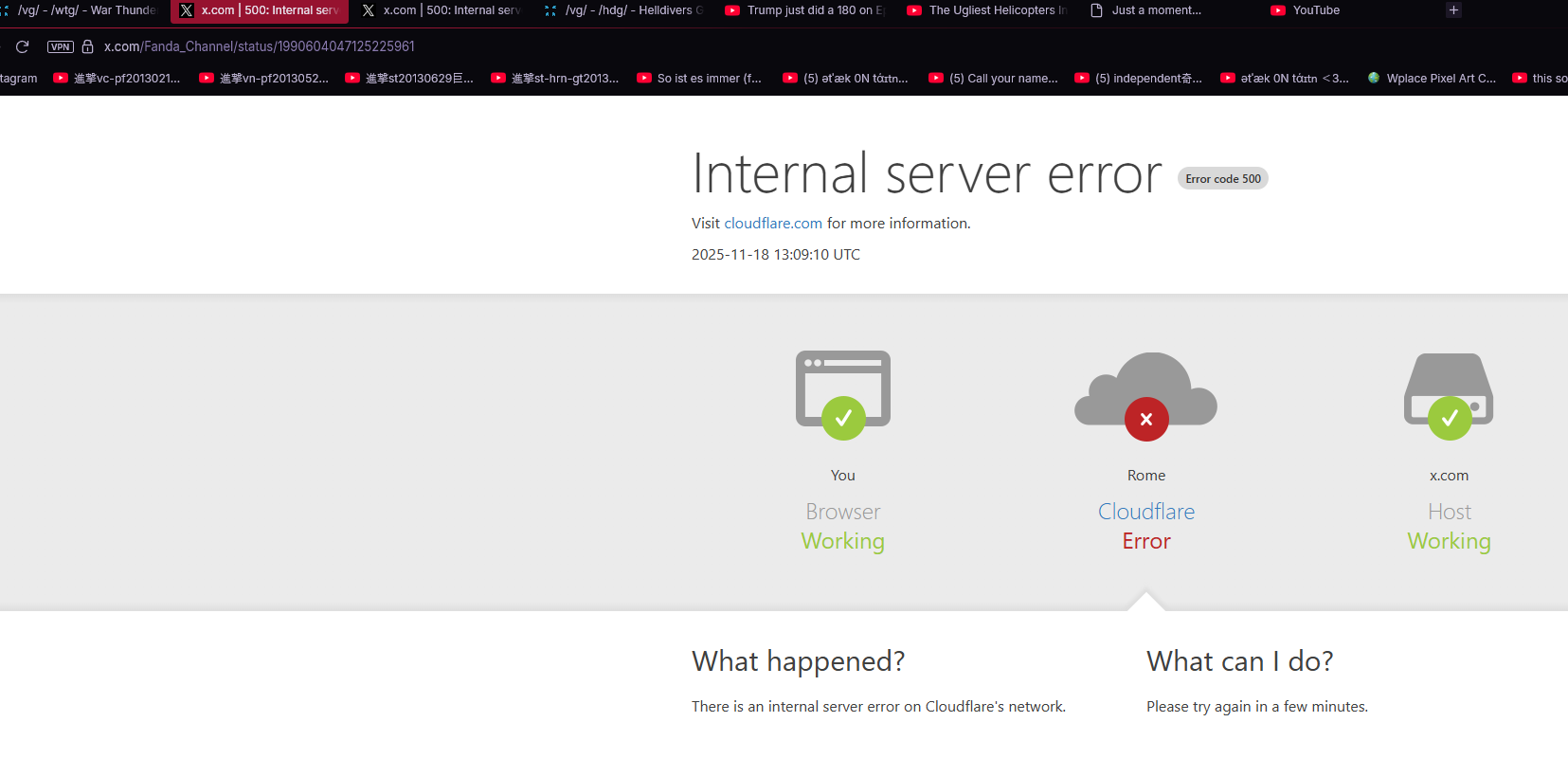The image size is (1568, 758).
Task: Open the '進撃st-hrn-gt2013...' bookmark
Action: point(556,79)
